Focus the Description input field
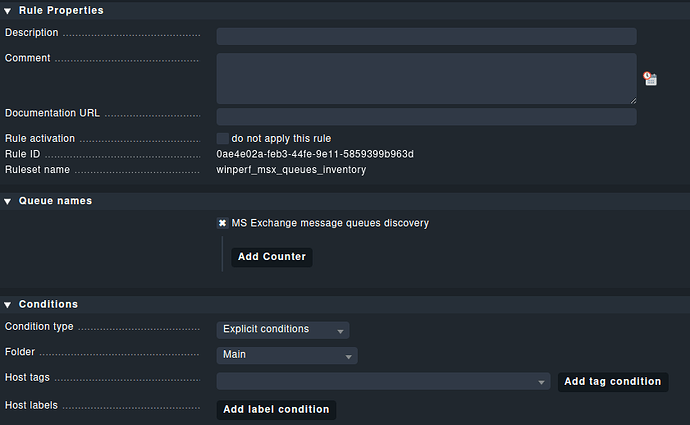 (426, 36)
